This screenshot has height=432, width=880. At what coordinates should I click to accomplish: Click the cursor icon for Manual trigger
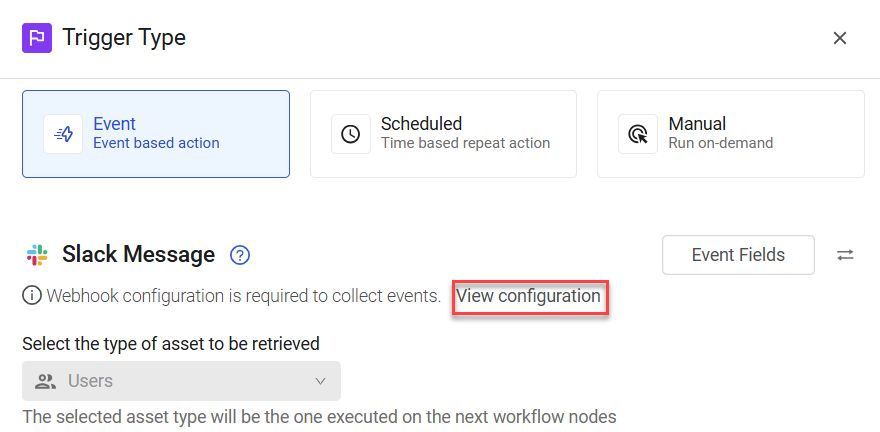pyautogui.click(x=638, y=134)
